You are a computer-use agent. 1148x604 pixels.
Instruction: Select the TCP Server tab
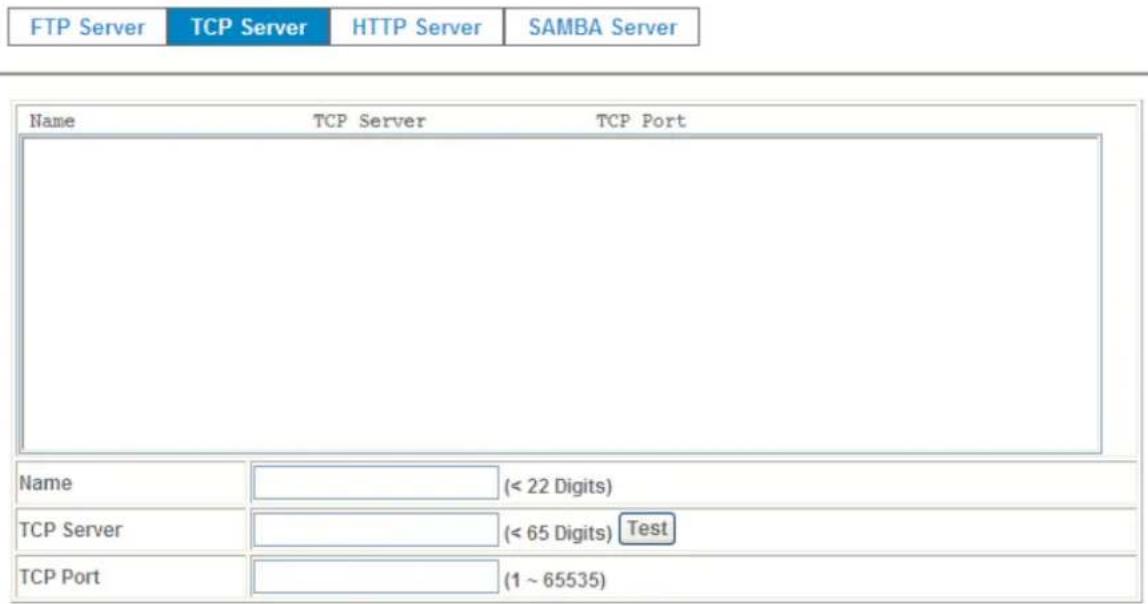pyautogui.click(x=248, y=27)
